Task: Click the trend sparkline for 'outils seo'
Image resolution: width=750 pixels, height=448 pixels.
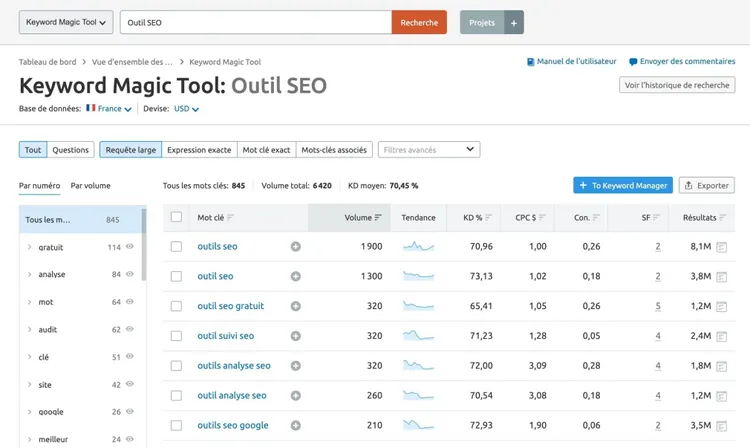Action: pos(419,247)
